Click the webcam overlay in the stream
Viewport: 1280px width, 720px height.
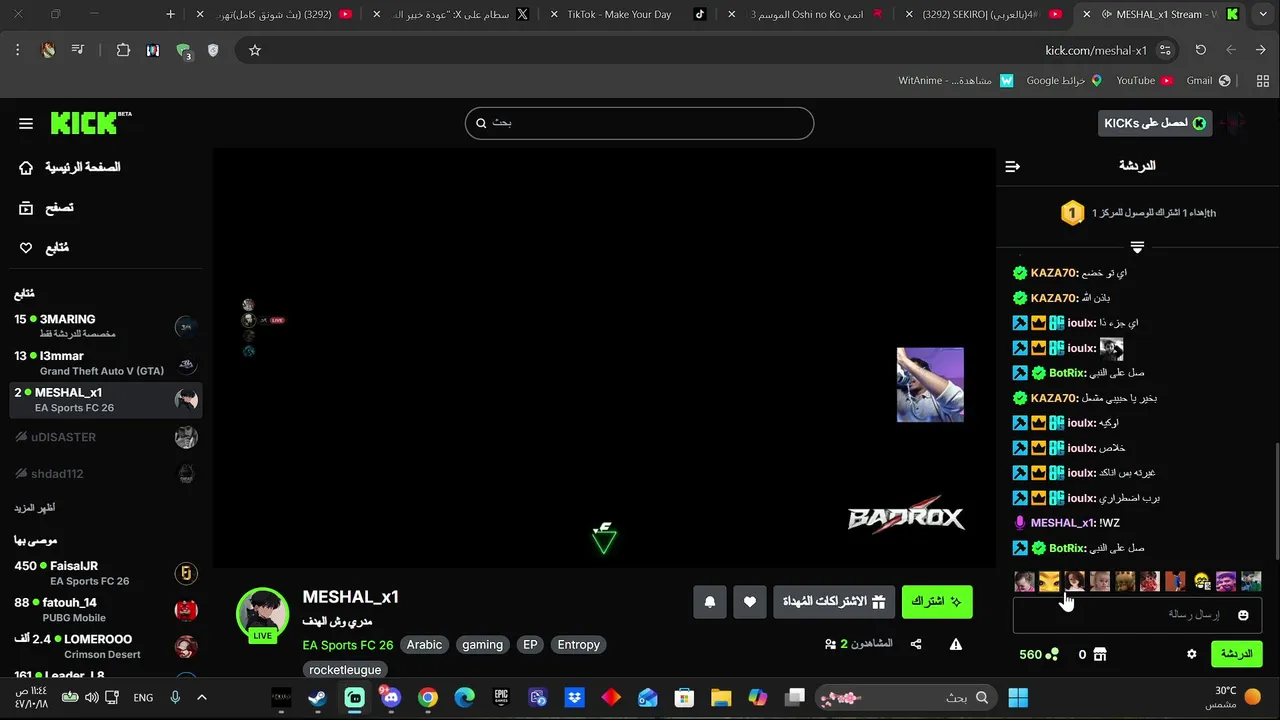pos(930,385)
